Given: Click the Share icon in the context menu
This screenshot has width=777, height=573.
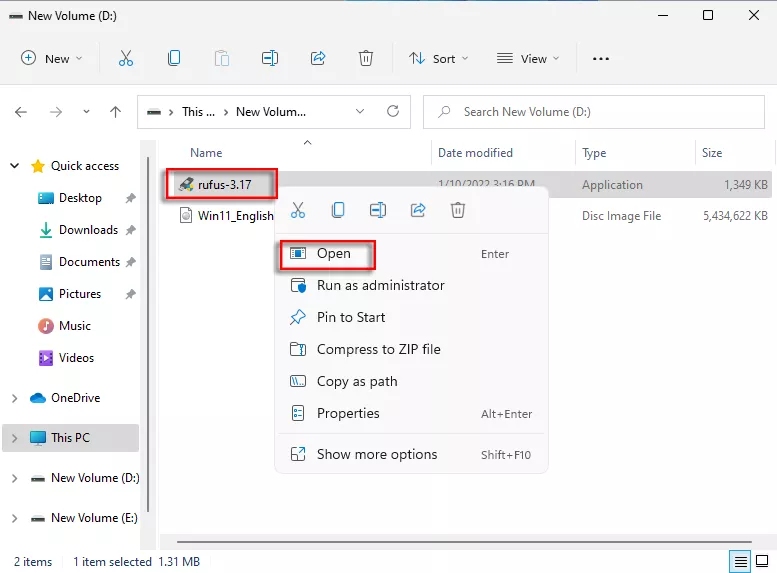Looking at the screenshot, I should pyautogui.click(x=418, y=210).
